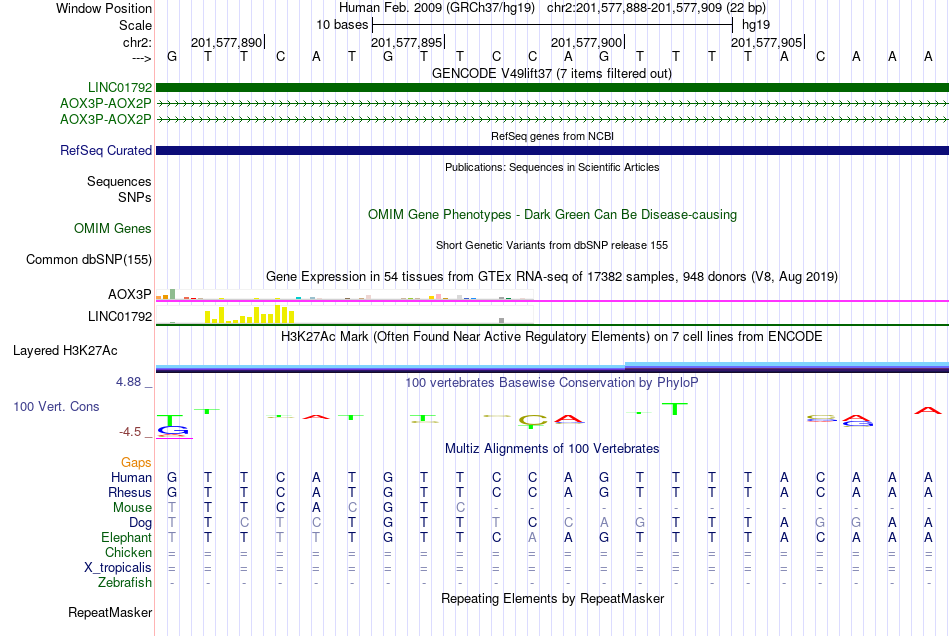Select the Chicken alignment row label
Image resolution: width=950 pixels, height=636 pixels.
pyautogui.click(x=128, y=552)
